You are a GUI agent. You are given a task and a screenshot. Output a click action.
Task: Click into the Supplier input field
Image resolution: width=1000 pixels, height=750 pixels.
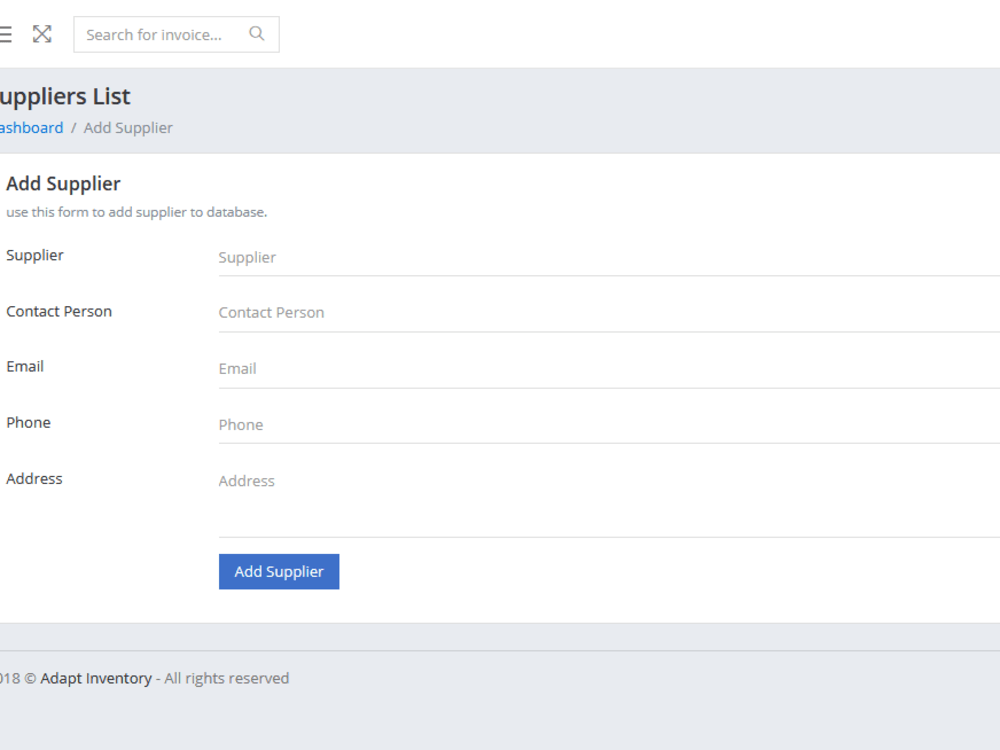click(x=609, y=258)
